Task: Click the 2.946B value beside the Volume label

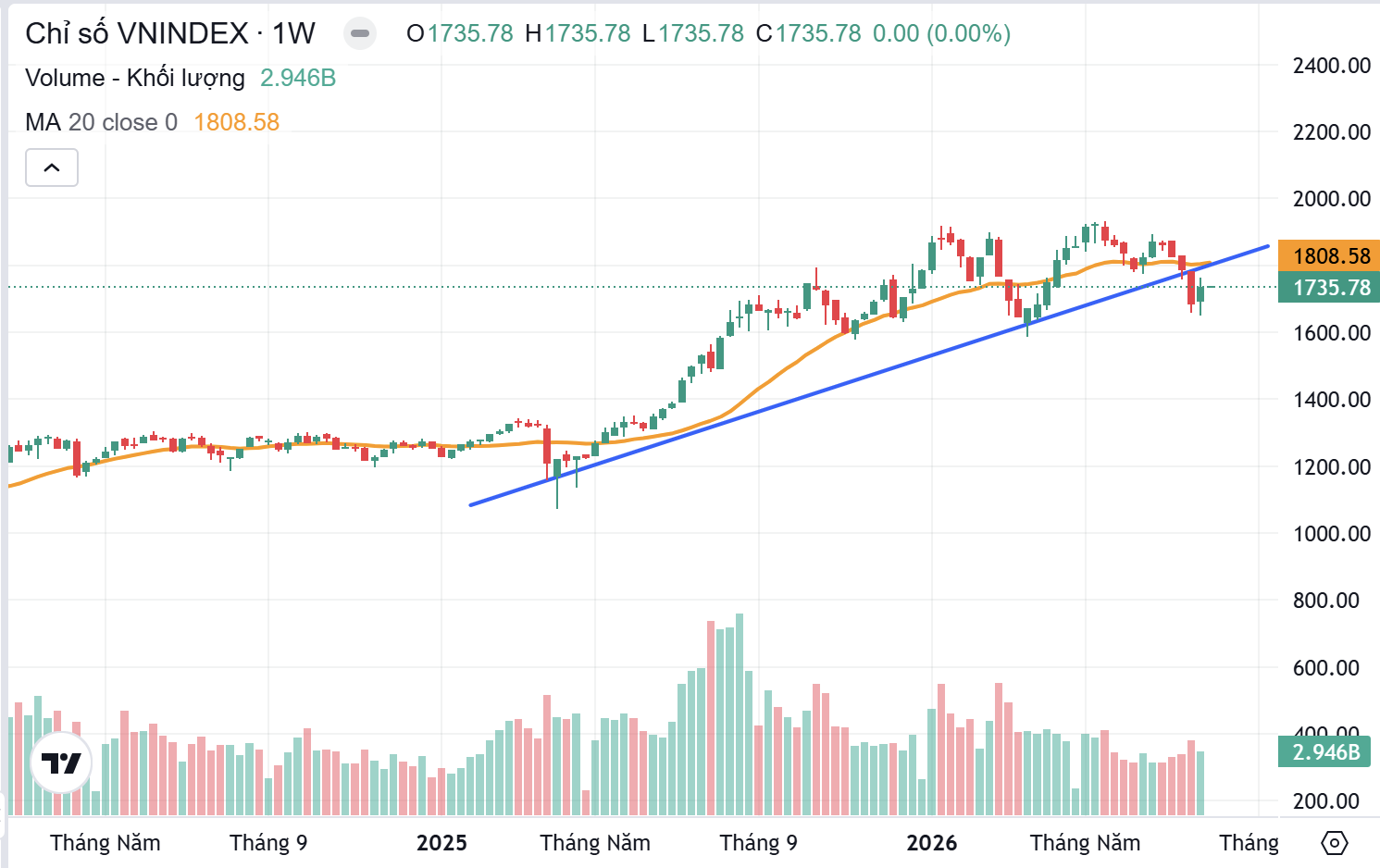Action: pos(298,78)
